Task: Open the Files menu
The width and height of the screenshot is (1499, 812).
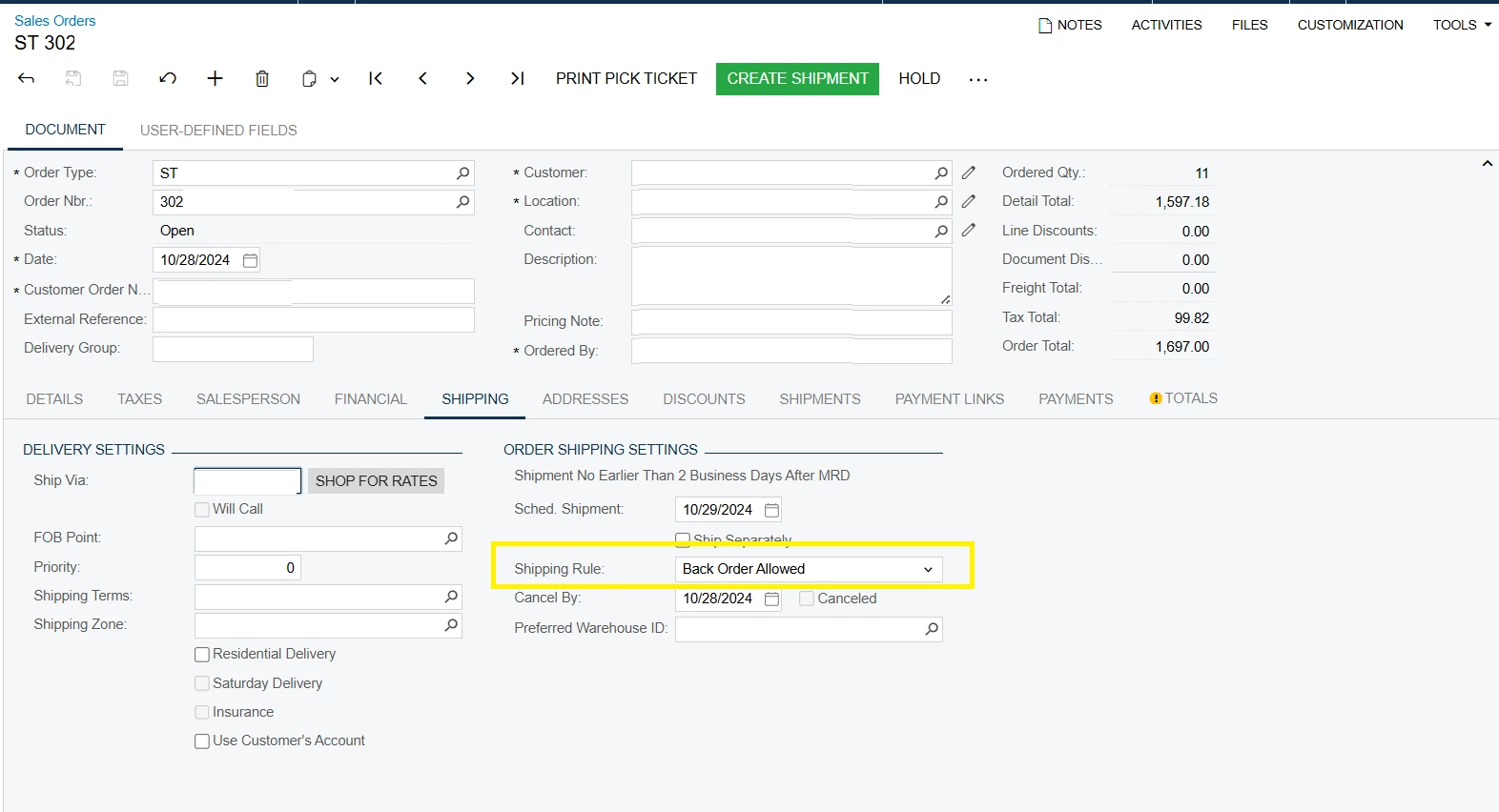Action: pyautogui.click(x=1249, y=25)
